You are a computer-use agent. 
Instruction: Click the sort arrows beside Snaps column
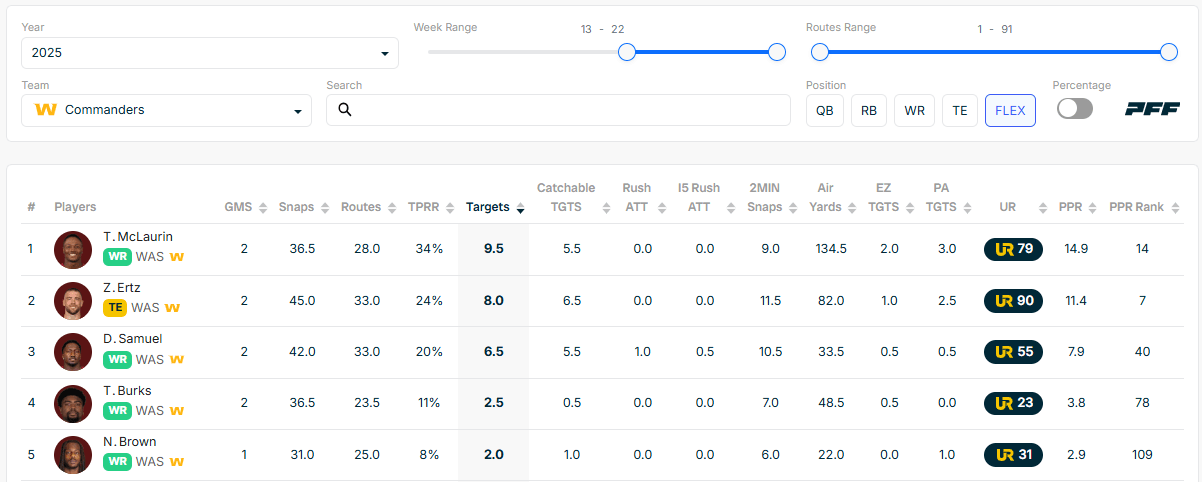(323, 208)
